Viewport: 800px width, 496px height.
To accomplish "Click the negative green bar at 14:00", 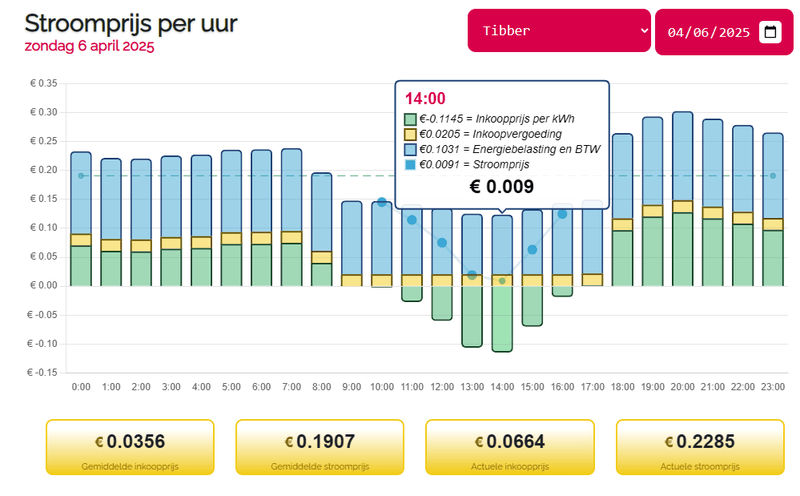I will point(502,318).
